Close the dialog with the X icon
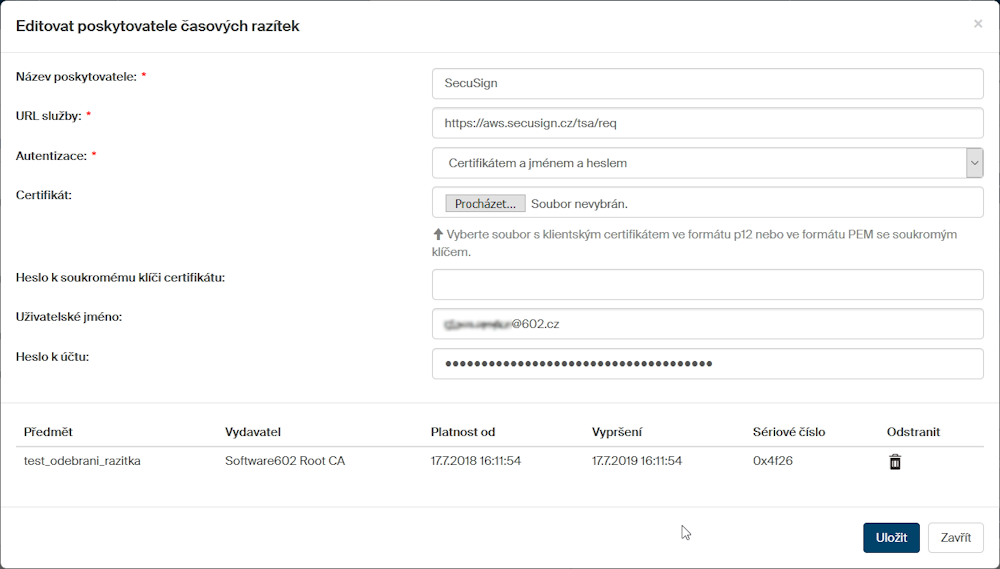 (977, 24)
